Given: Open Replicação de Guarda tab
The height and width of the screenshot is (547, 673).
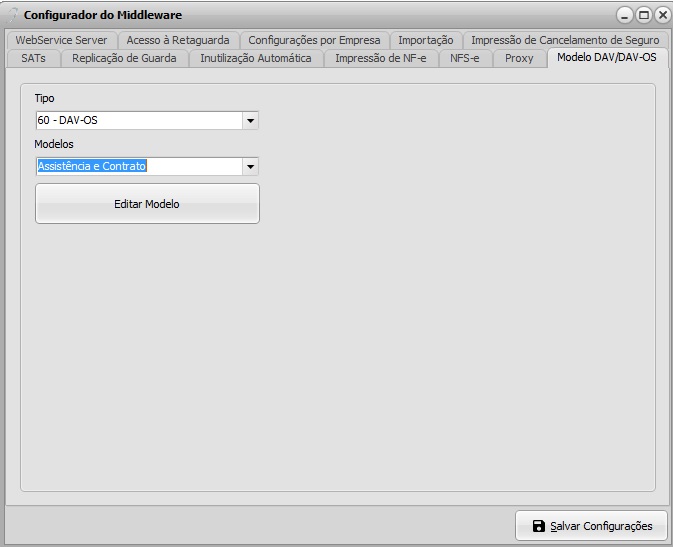Looking at the screenshot, I should 124,58.
